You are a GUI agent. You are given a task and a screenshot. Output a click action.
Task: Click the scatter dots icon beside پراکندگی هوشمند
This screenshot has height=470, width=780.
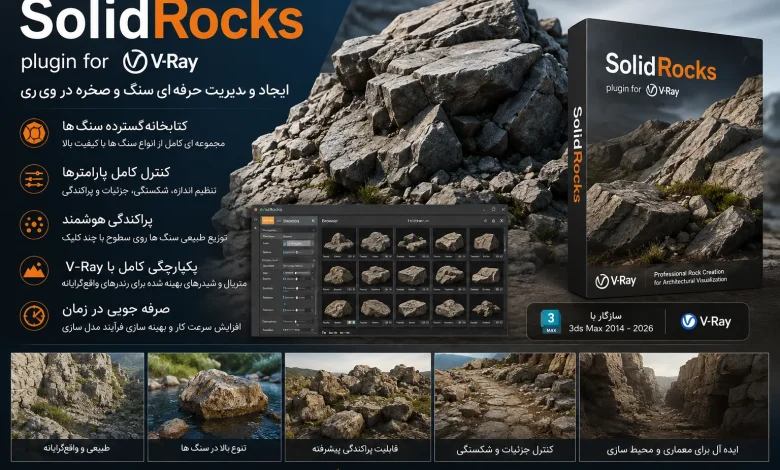pos(34,225)
